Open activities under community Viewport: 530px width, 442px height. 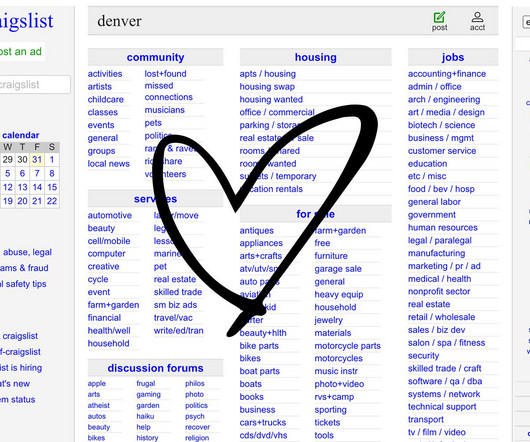click(x=105, y=74)
